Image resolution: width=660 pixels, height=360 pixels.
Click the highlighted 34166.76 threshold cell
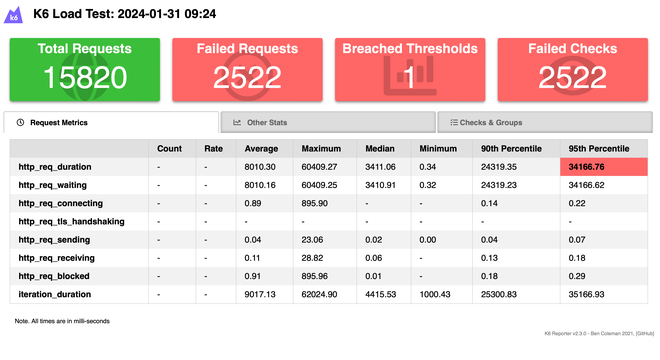(604, 167)
